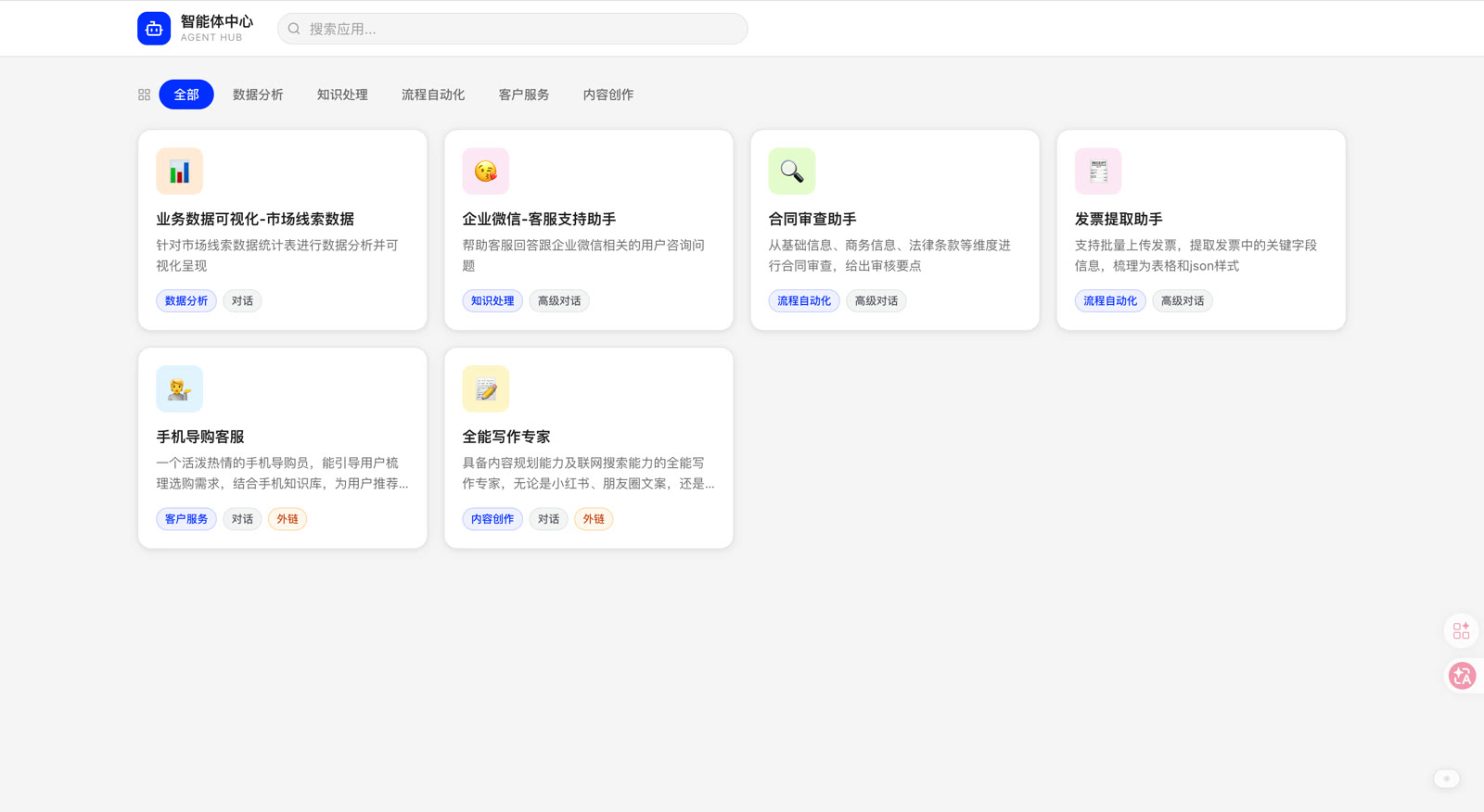
Task: Switch to the 数据分析 tab
Action: (x=258, y=95)
